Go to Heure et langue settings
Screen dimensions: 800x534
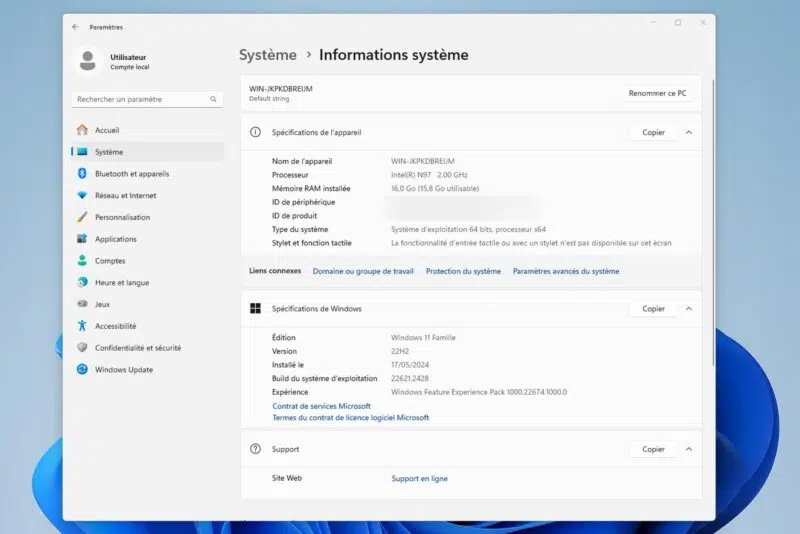coord(121,282)
